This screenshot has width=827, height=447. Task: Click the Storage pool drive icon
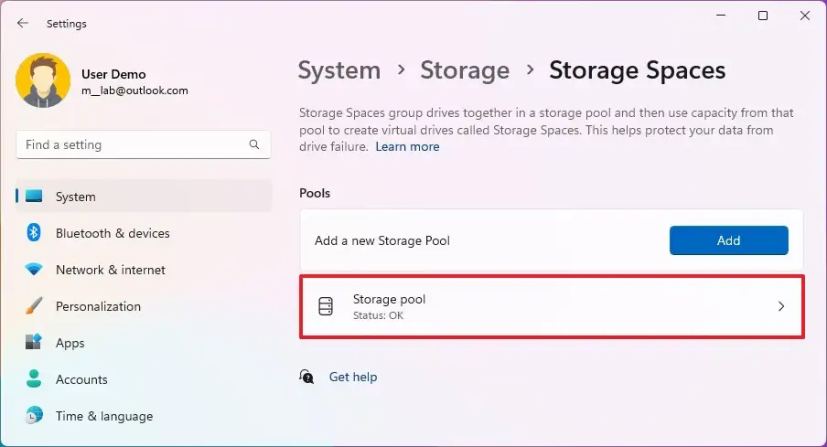pyautogui.click(x=325, y=307)
